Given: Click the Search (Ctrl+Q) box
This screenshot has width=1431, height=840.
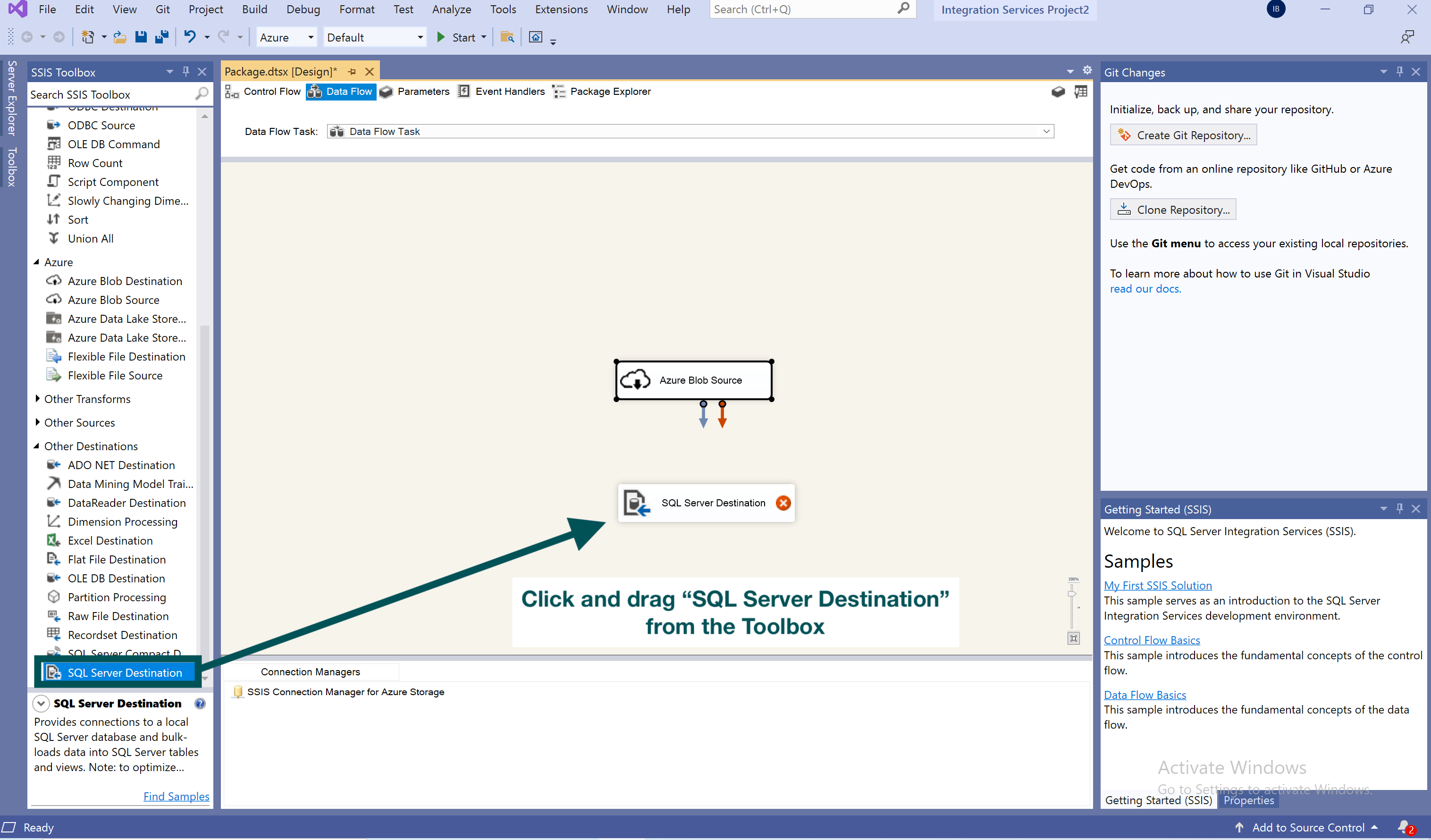Looking at the screenshot, I should tap(813, 9).
